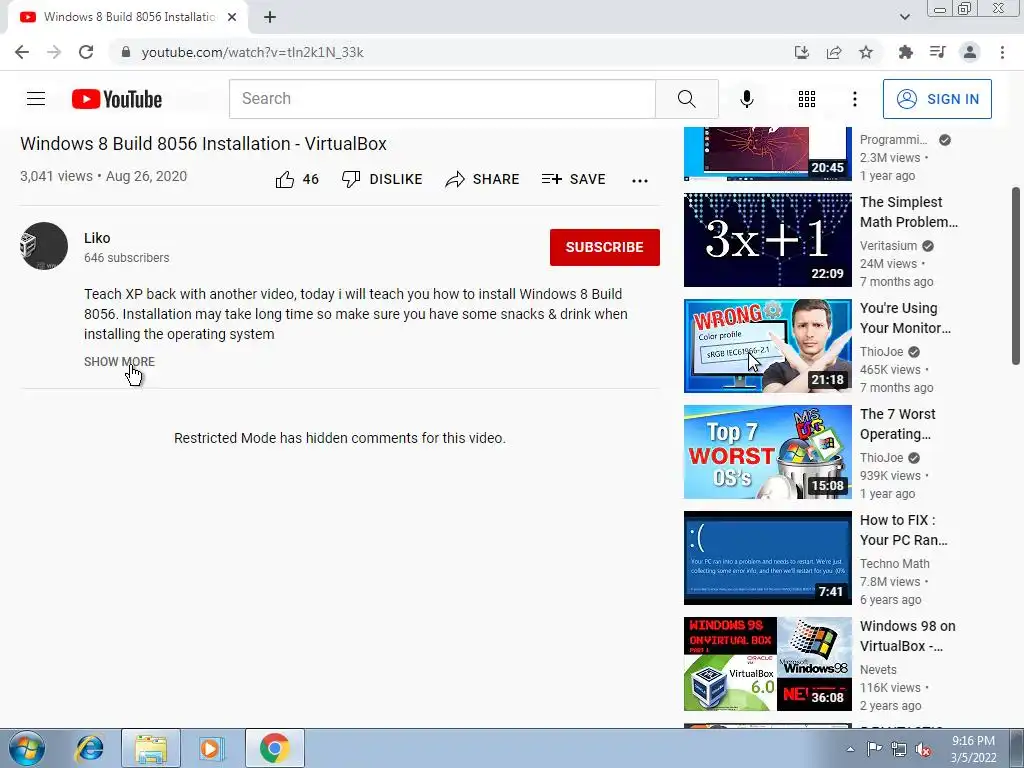
Task: Open media controls in Chrome toolbar
Action: click(937, 52)
